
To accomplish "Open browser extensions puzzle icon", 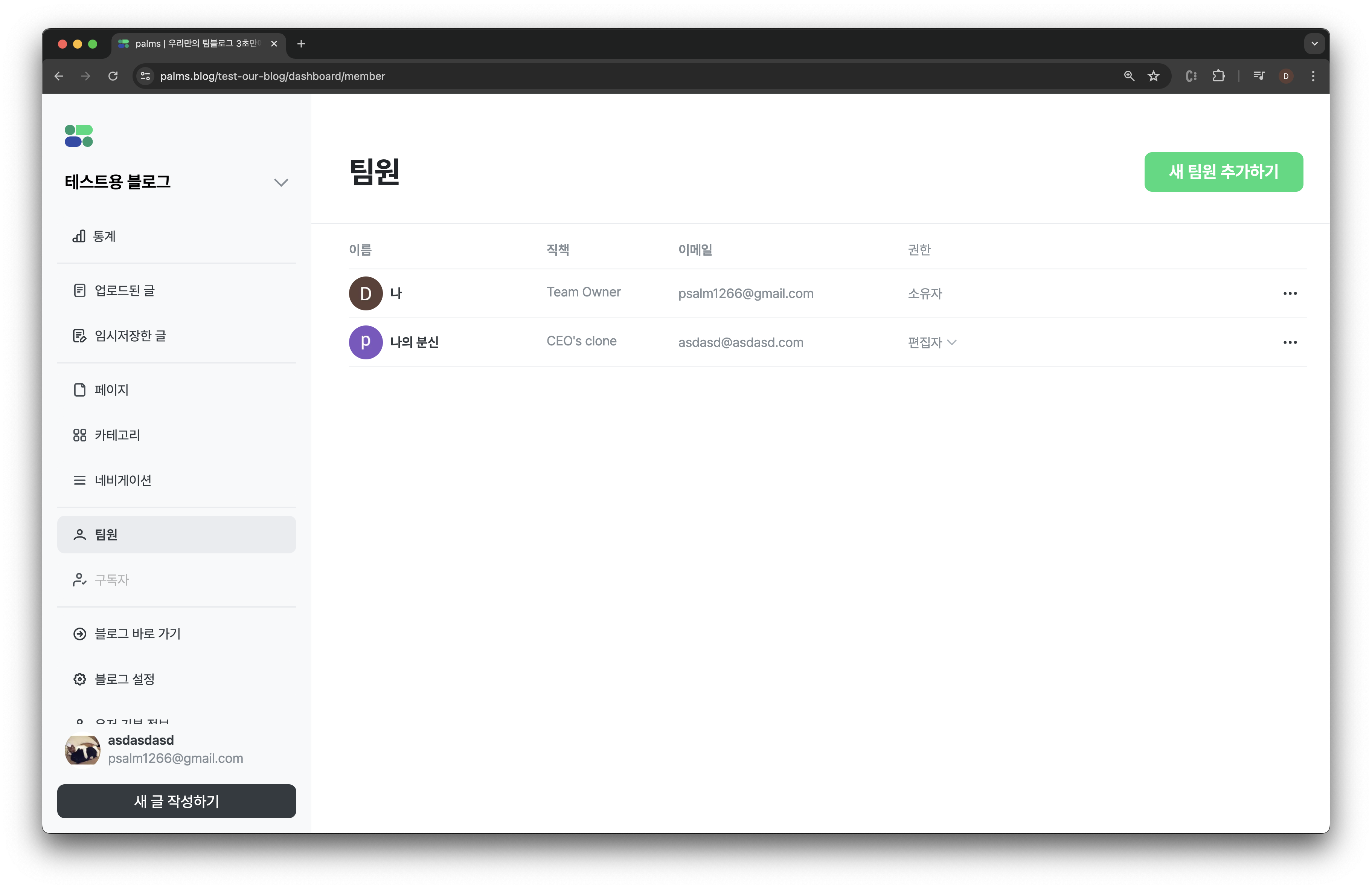I will [x=1218, y=76].
